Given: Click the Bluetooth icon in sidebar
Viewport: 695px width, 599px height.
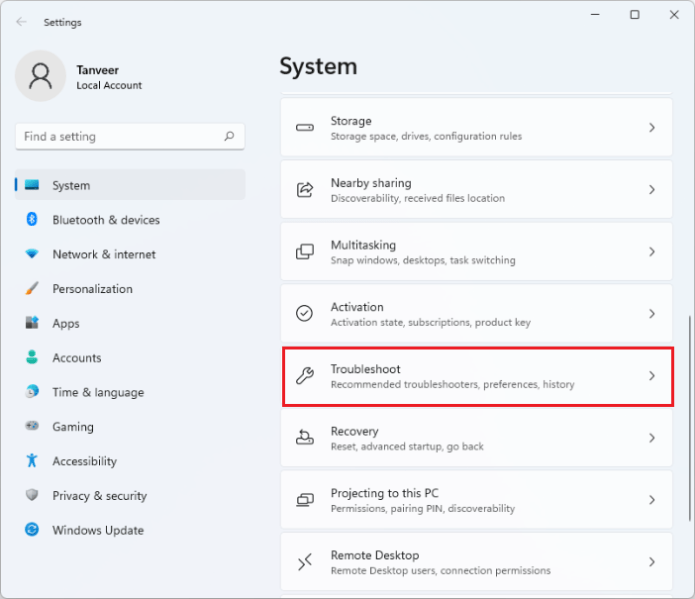Looking at the screenshot, I should (x=32, y=219).
